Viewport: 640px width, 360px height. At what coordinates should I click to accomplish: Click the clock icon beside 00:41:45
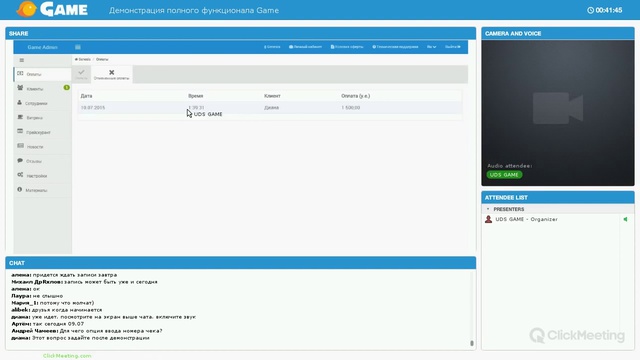(590, 10)
